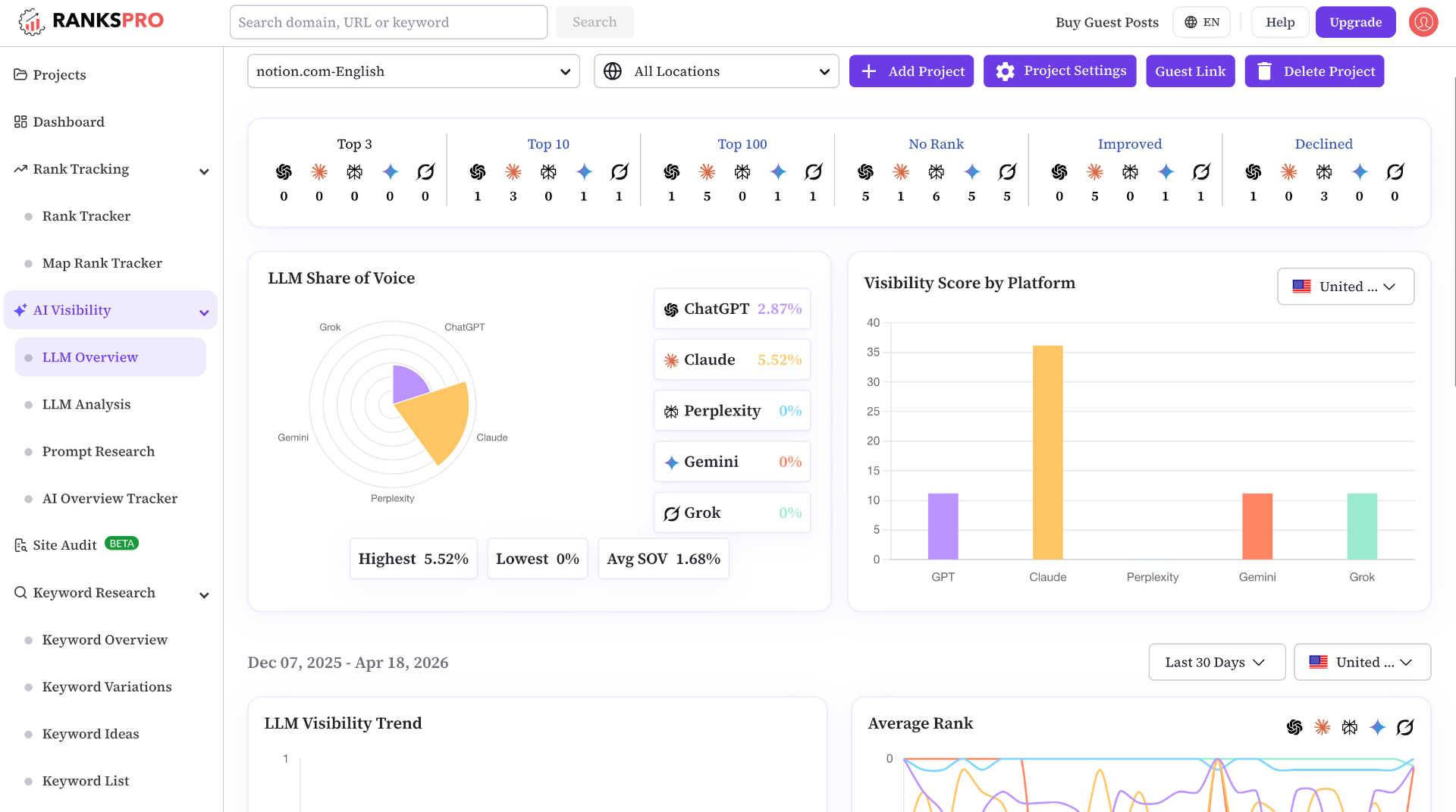Click the Delete Project button
This screenshot has width=1456, height=812.
1314,71
